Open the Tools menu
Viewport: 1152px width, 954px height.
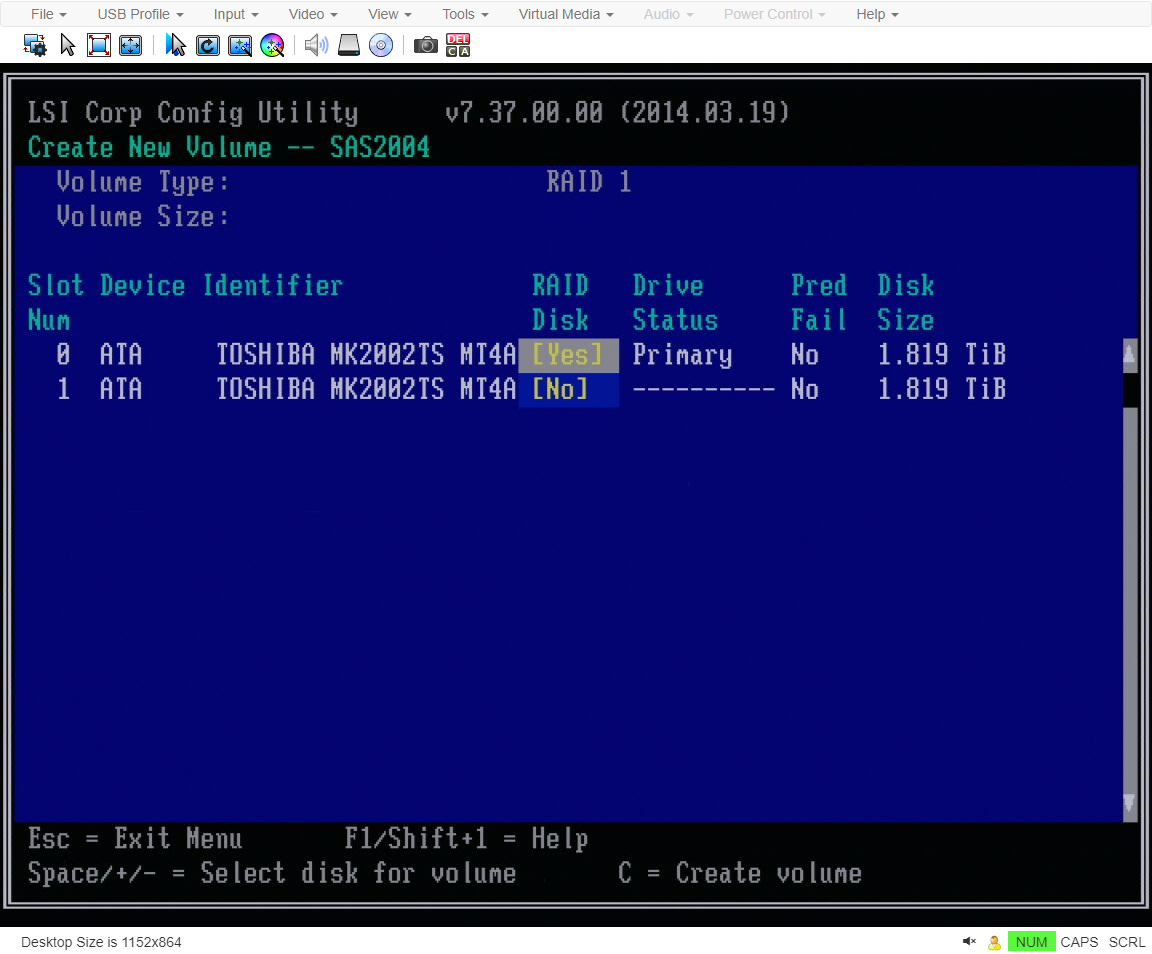point(465,14)
